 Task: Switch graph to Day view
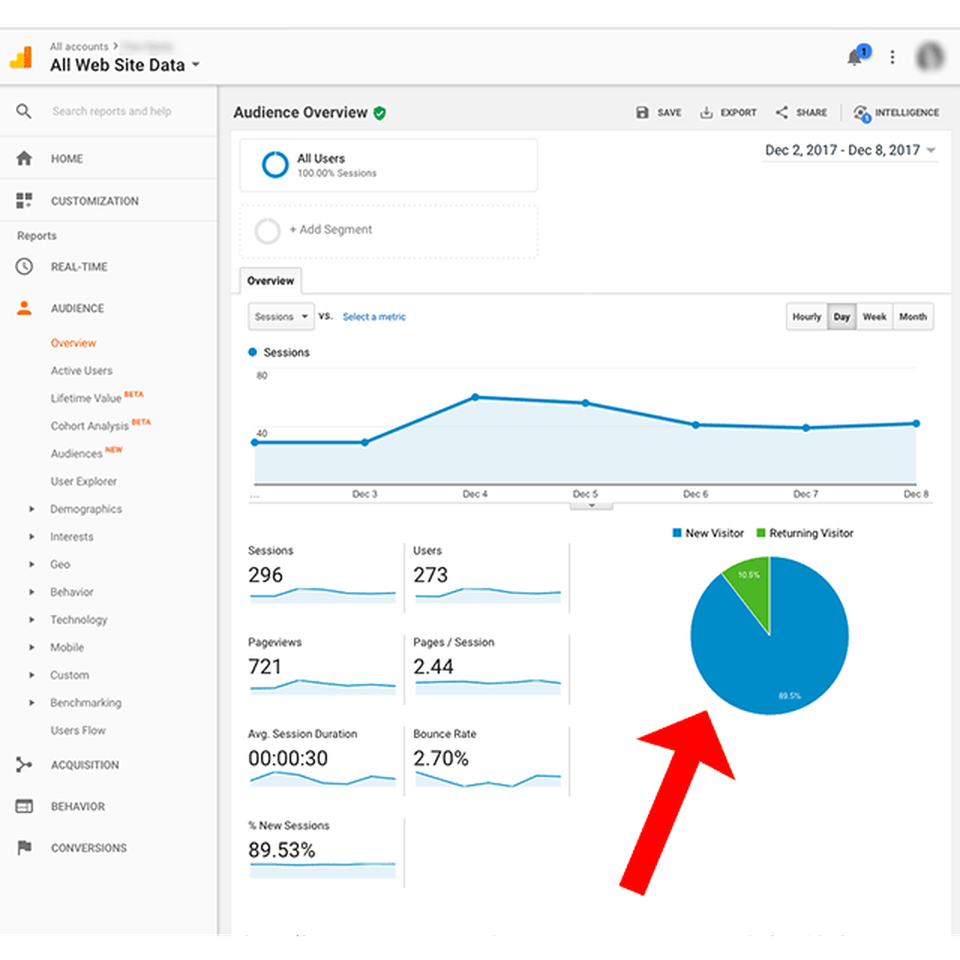pos(842,317)
